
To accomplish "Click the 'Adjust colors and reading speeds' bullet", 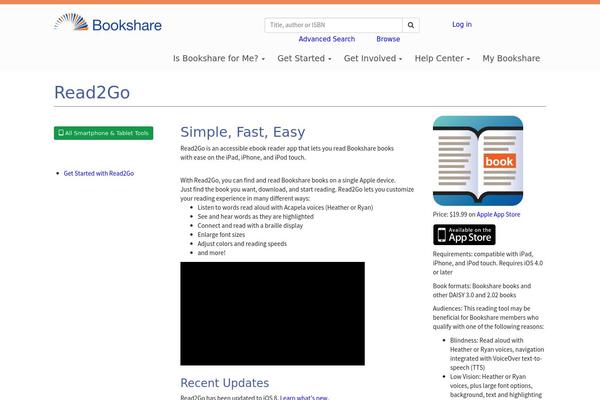I will 242,244.
